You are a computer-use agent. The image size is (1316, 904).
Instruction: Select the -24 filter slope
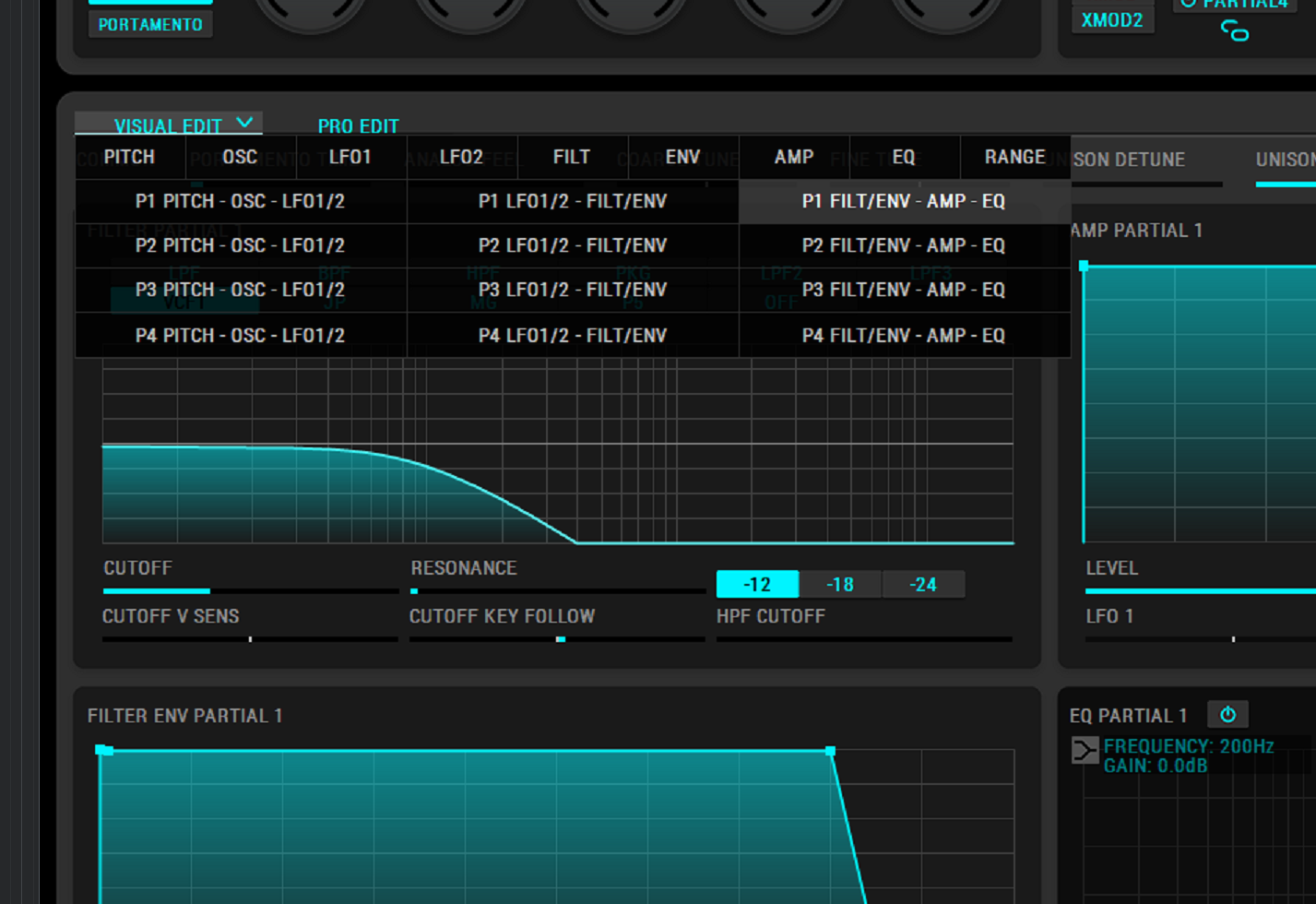[923, 585]
